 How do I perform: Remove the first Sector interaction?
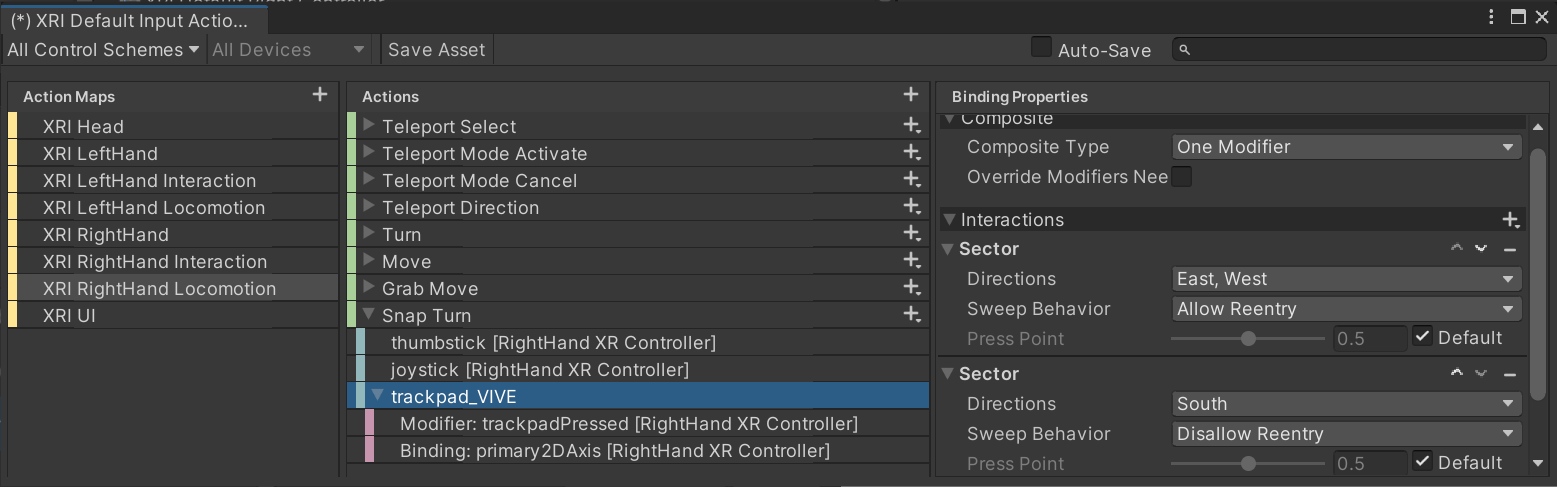point(1510,249)
